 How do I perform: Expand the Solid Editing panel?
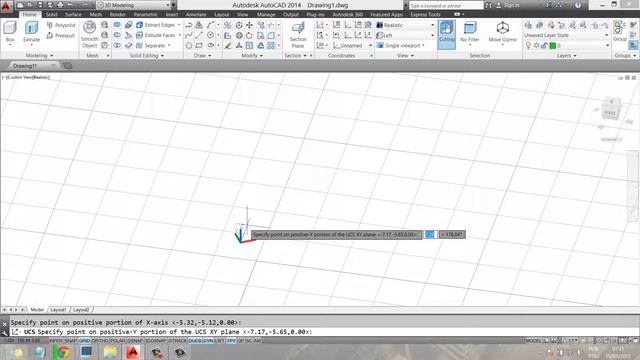147,56
